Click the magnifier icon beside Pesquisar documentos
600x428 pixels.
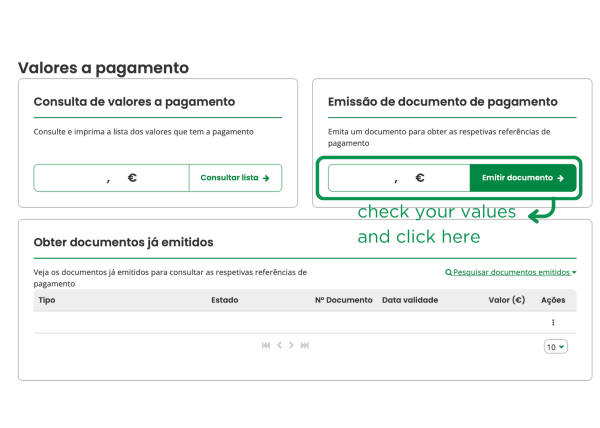click(x=448, y=272)
